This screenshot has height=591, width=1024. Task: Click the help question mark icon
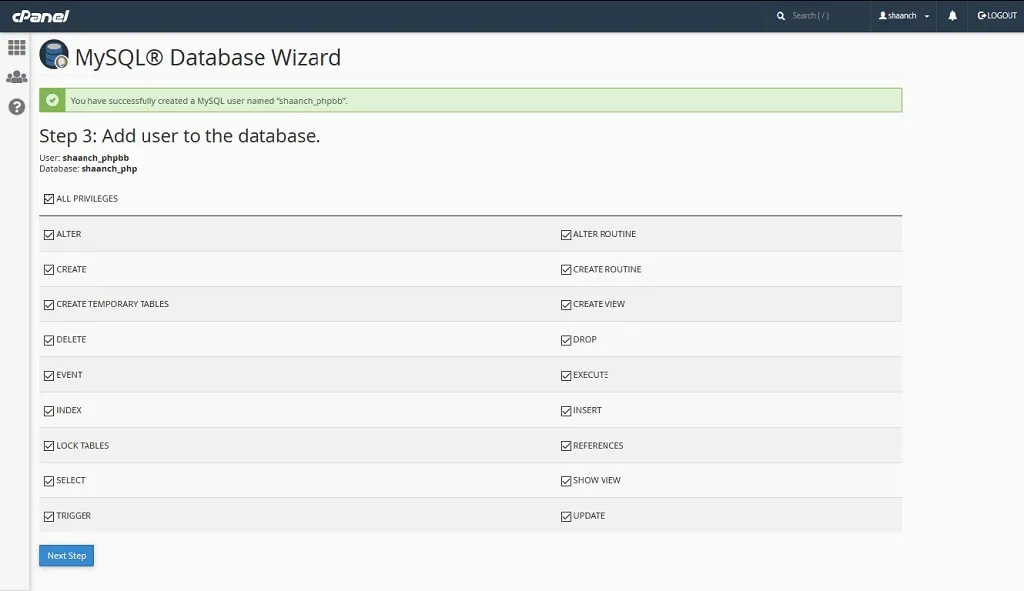[x=16, y=106]
